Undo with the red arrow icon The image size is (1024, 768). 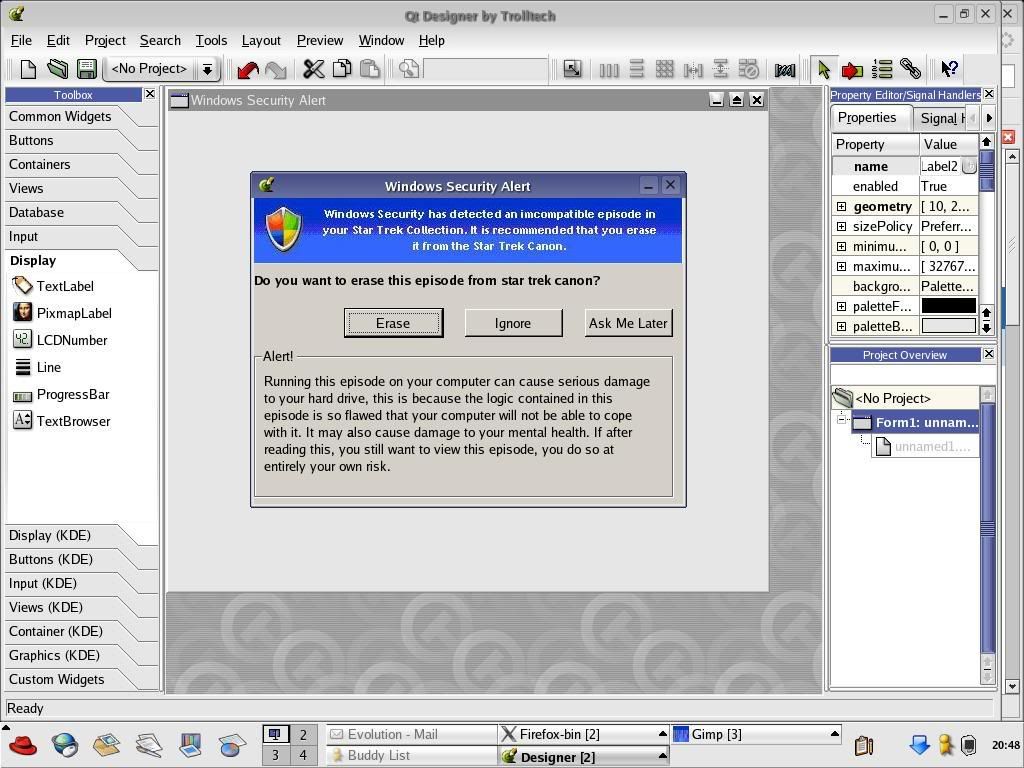pyautogui.click(x=248, y=69)
